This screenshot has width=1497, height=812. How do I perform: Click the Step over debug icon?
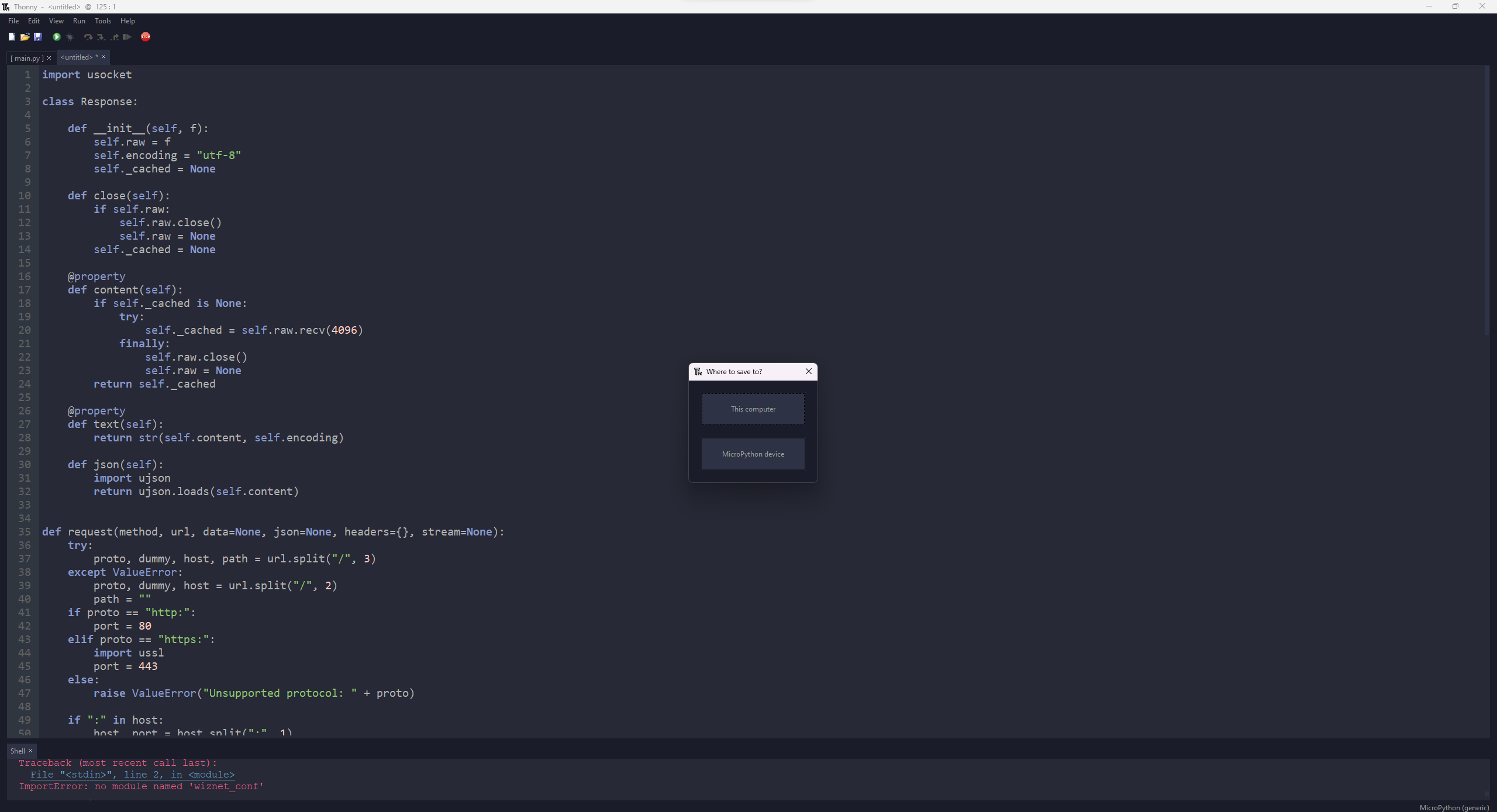pos(87,37)
